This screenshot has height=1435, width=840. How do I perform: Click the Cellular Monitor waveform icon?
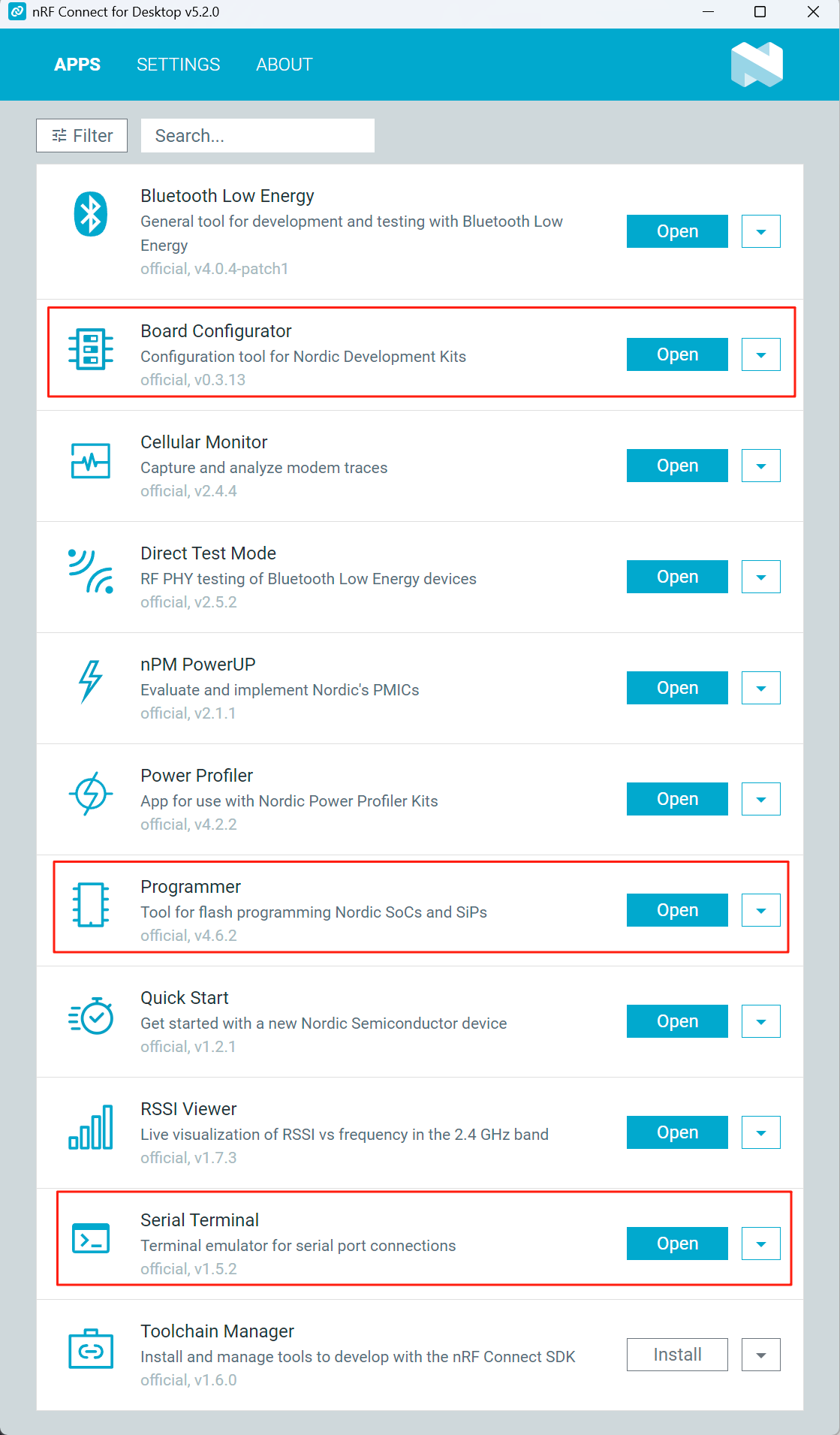91,460
